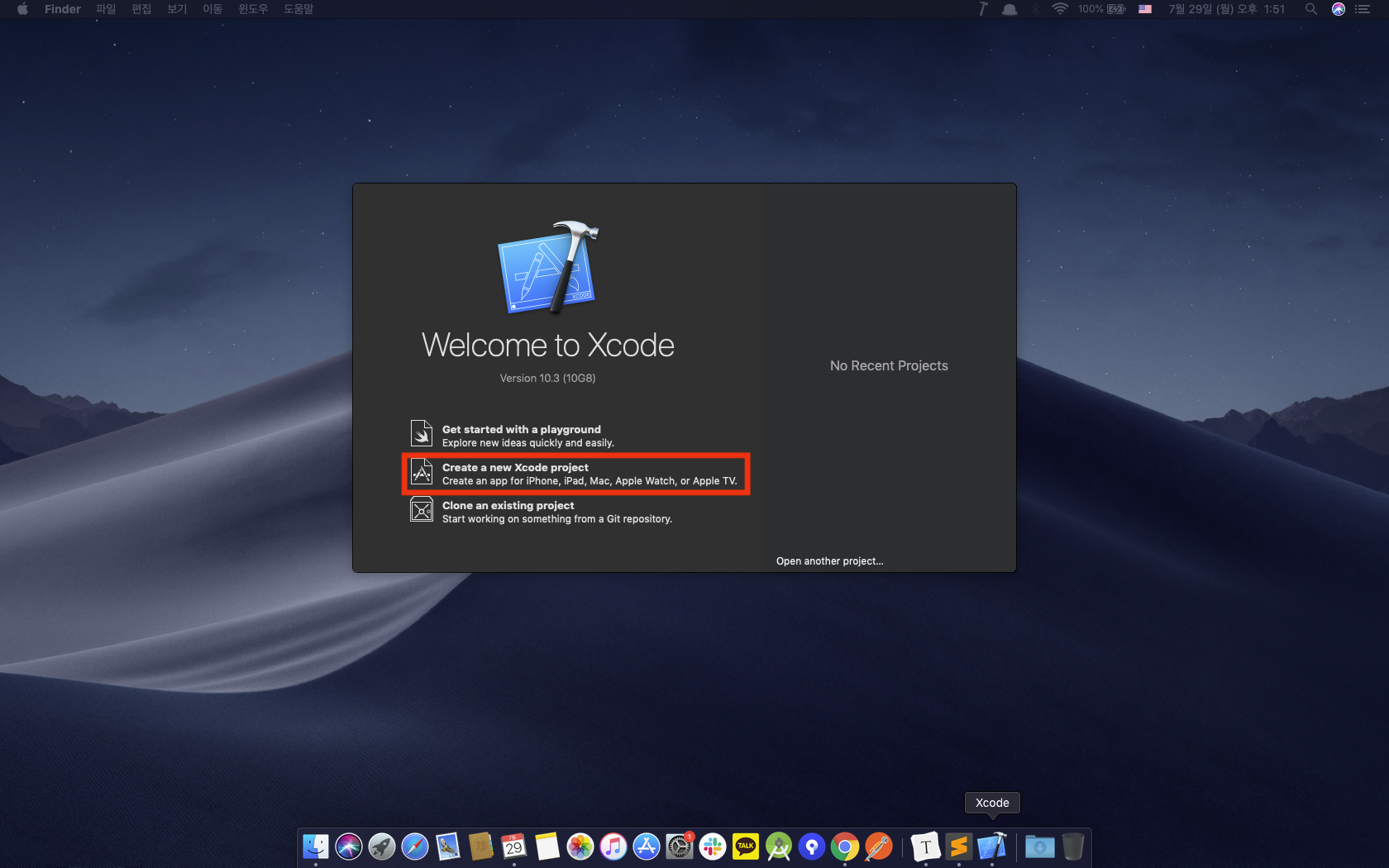1389x868 pixels.
Task: Open Typora T icon in Dock
Action: [x=926, y=847]
